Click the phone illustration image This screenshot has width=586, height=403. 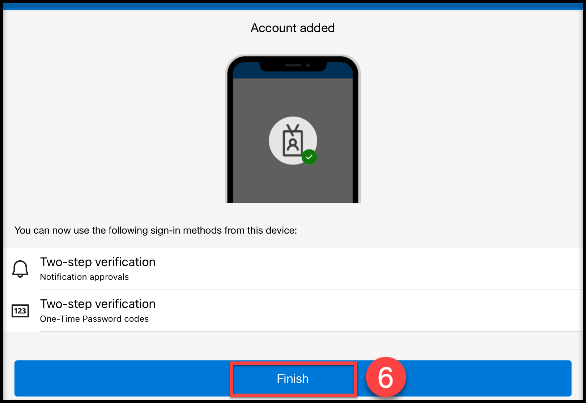[293, 129]
